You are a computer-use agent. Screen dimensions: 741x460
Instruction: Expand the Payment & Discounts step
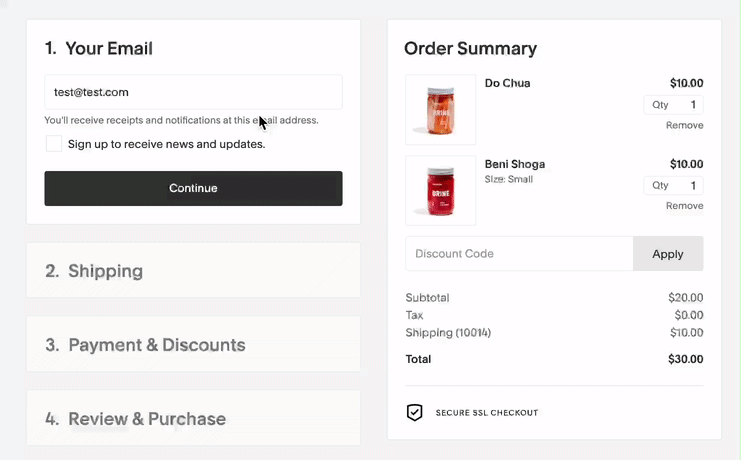click(x=193, y=344)
